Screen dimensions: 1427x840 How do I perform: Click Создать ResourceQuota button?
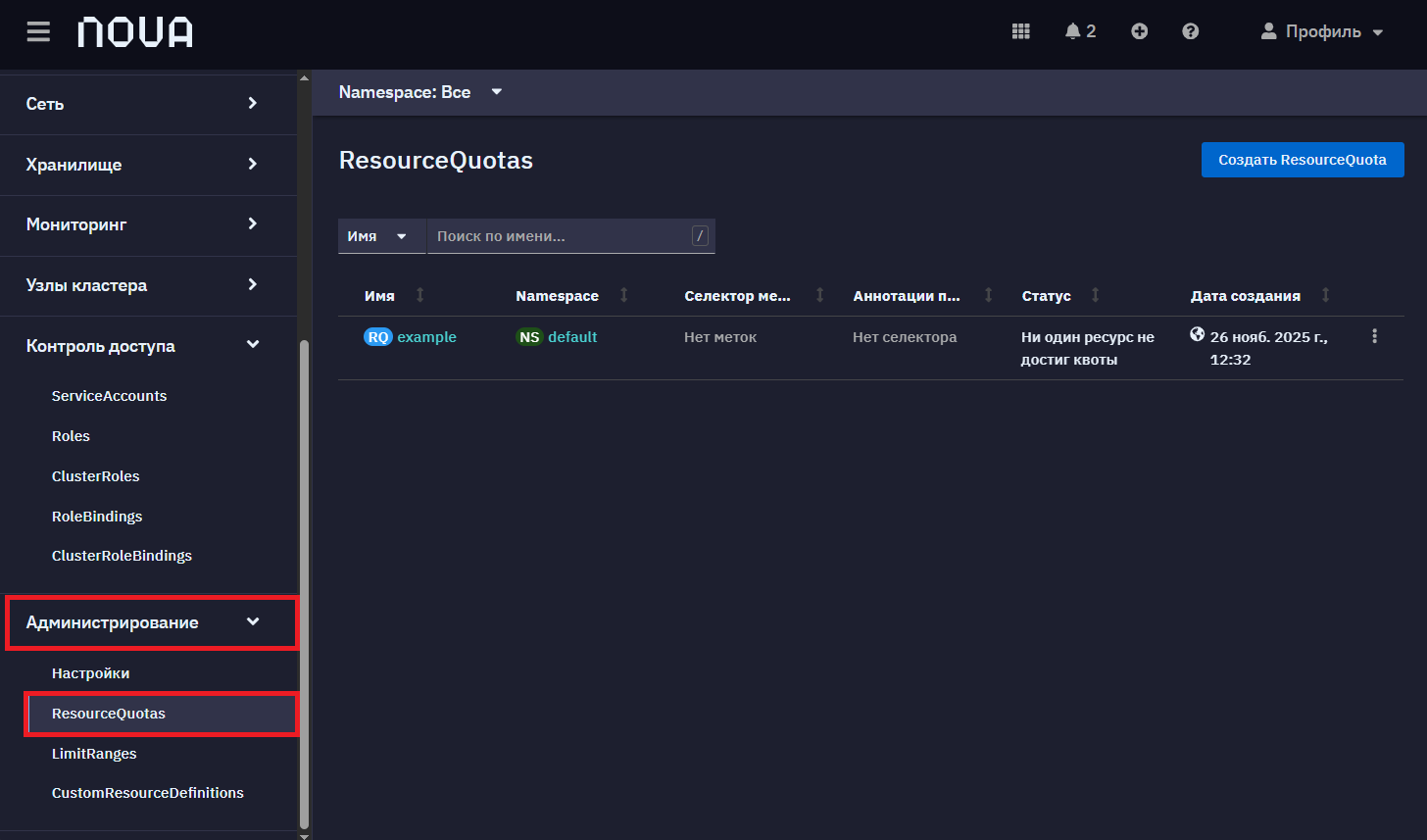tap(1303, 160)
